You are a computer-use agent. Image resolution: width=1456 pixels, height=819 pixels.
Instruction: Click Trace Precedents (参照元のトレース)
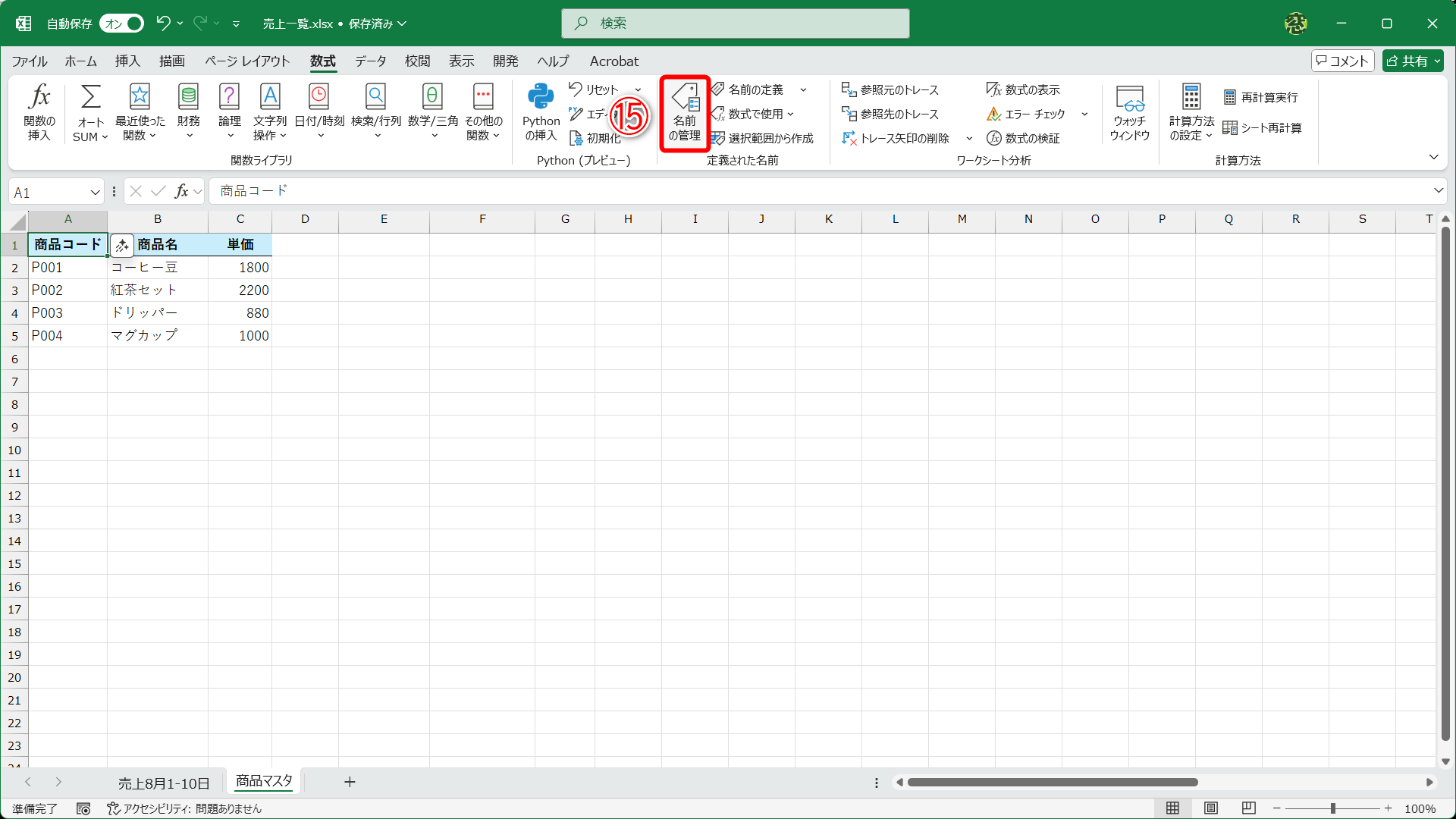pos(890,89)
